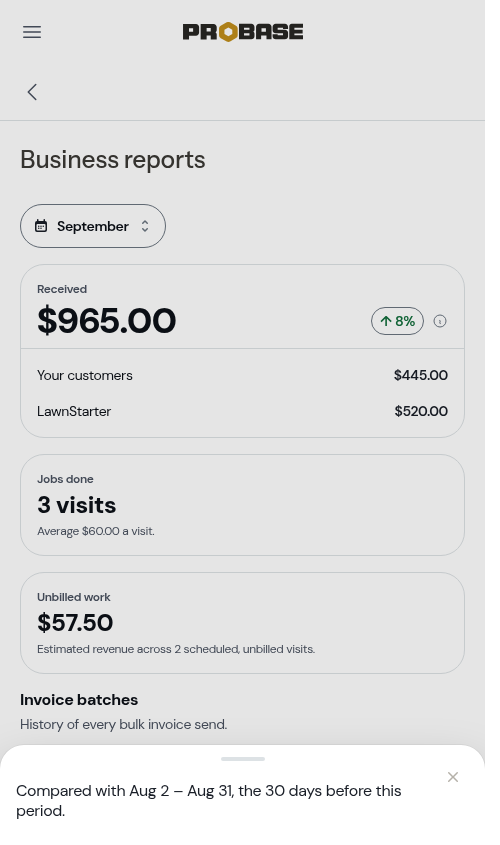The height and width of the screenshot is (845, 500).
Task: Click the calendar icon in month selector
Action: point(41,226)
